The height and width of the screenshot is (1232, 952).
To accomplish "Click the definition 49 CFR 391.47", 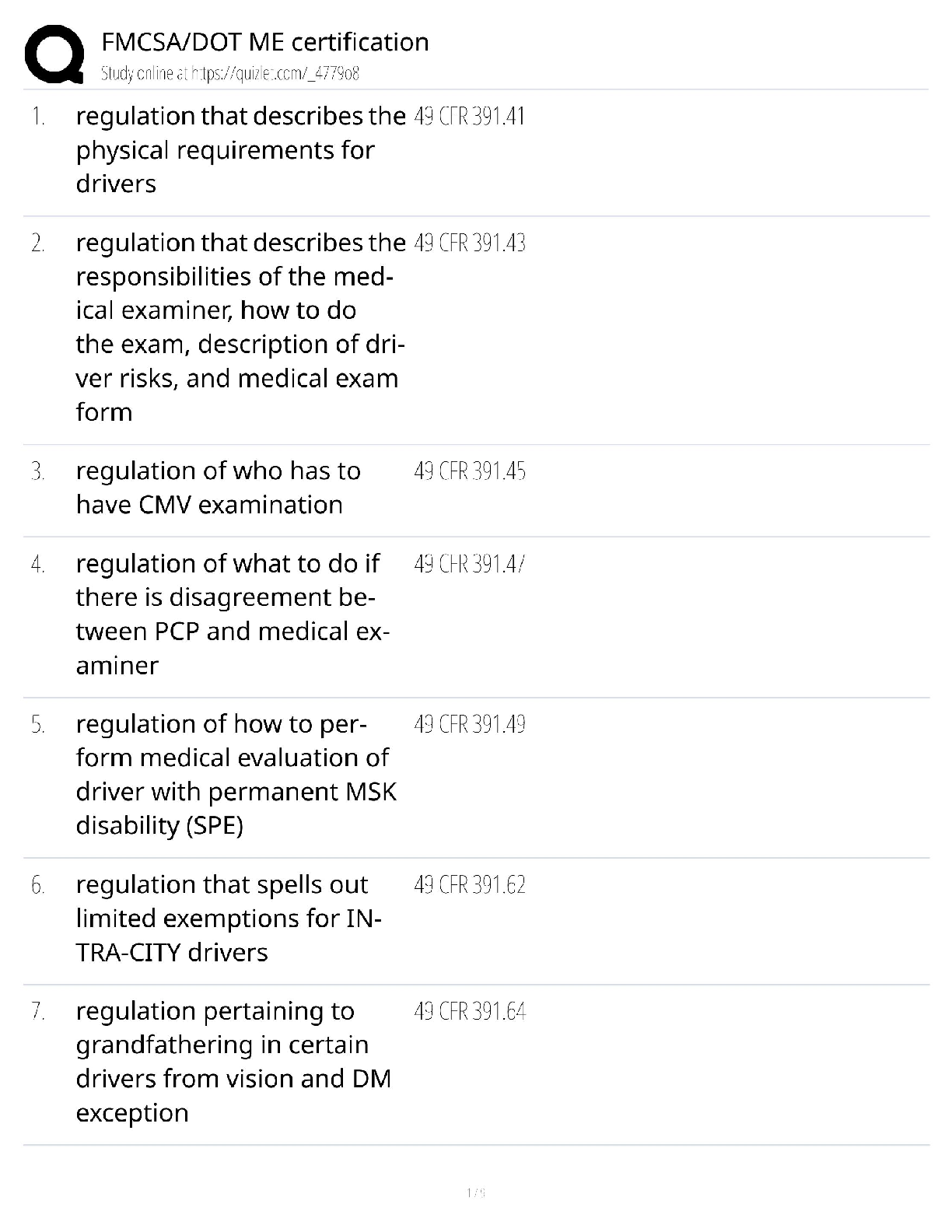I will 470,564.
